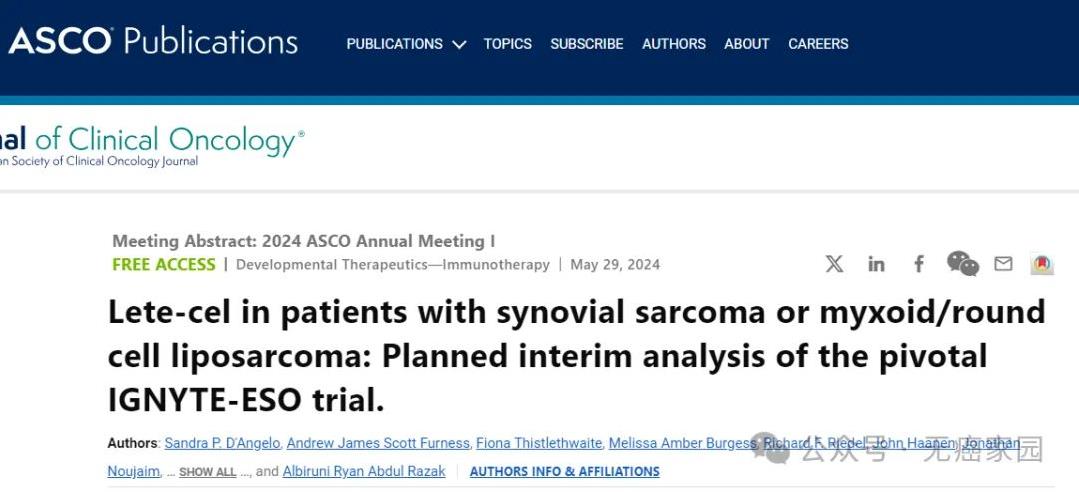
Task: Go to the Subscribe menu item
Action: point(586,44)
